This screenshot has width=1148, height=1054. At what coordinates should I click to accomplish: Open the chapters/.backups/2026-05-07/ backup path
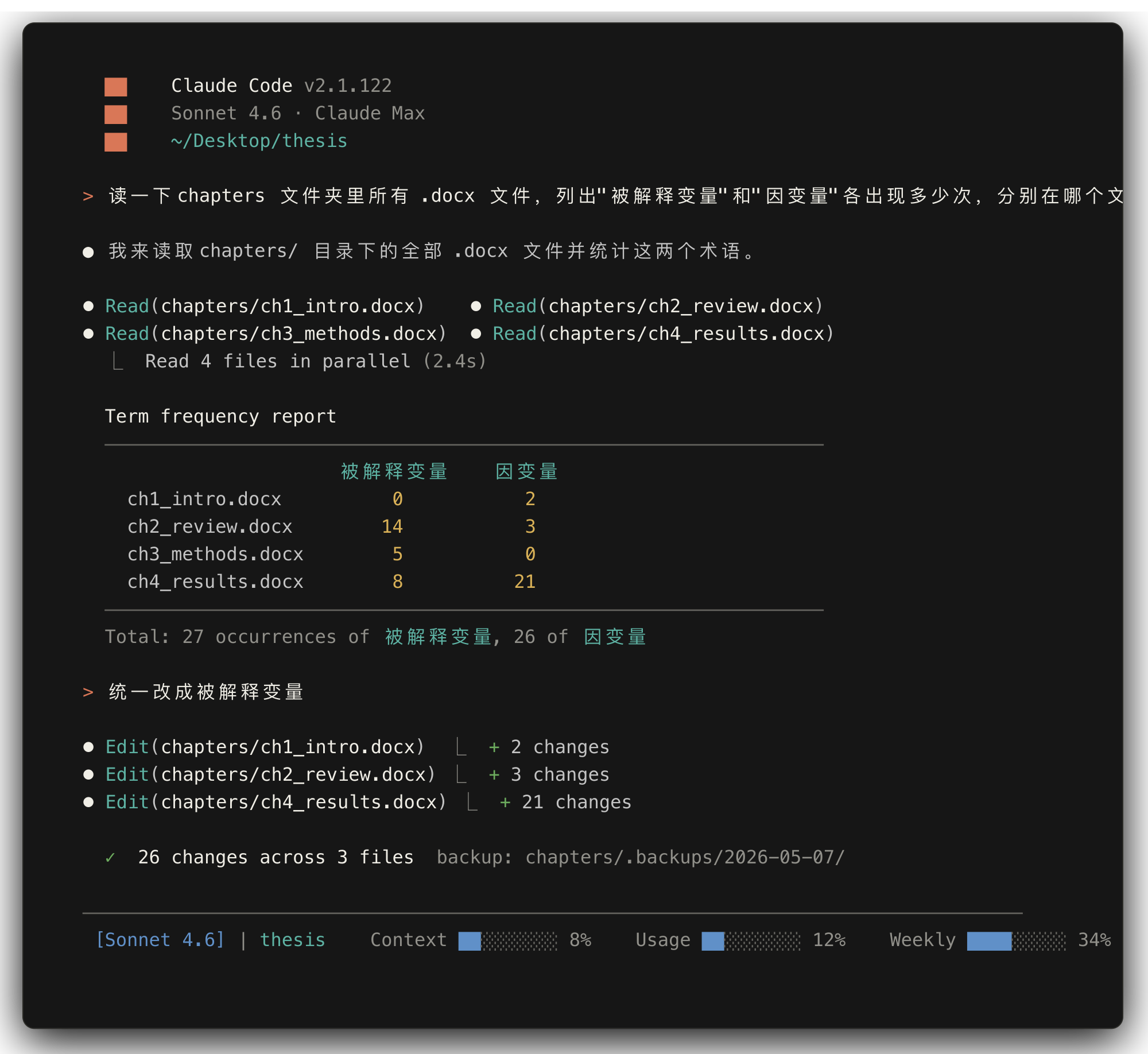coord(685,858)
